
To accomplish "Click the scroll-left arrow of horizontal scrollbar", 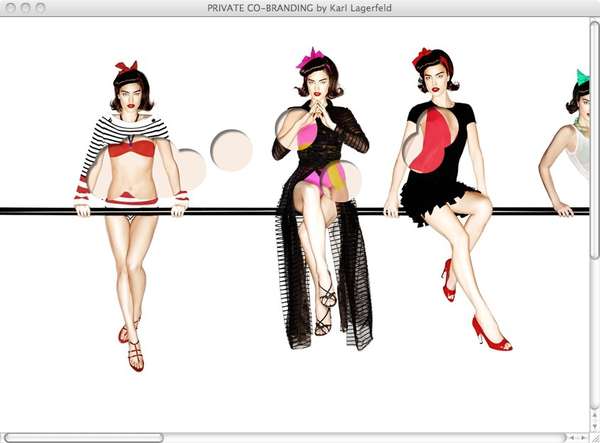I will 572,437.
